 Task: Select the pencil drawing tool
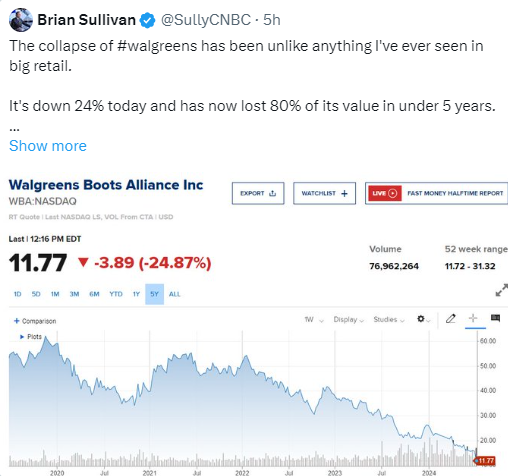[451, 319]
